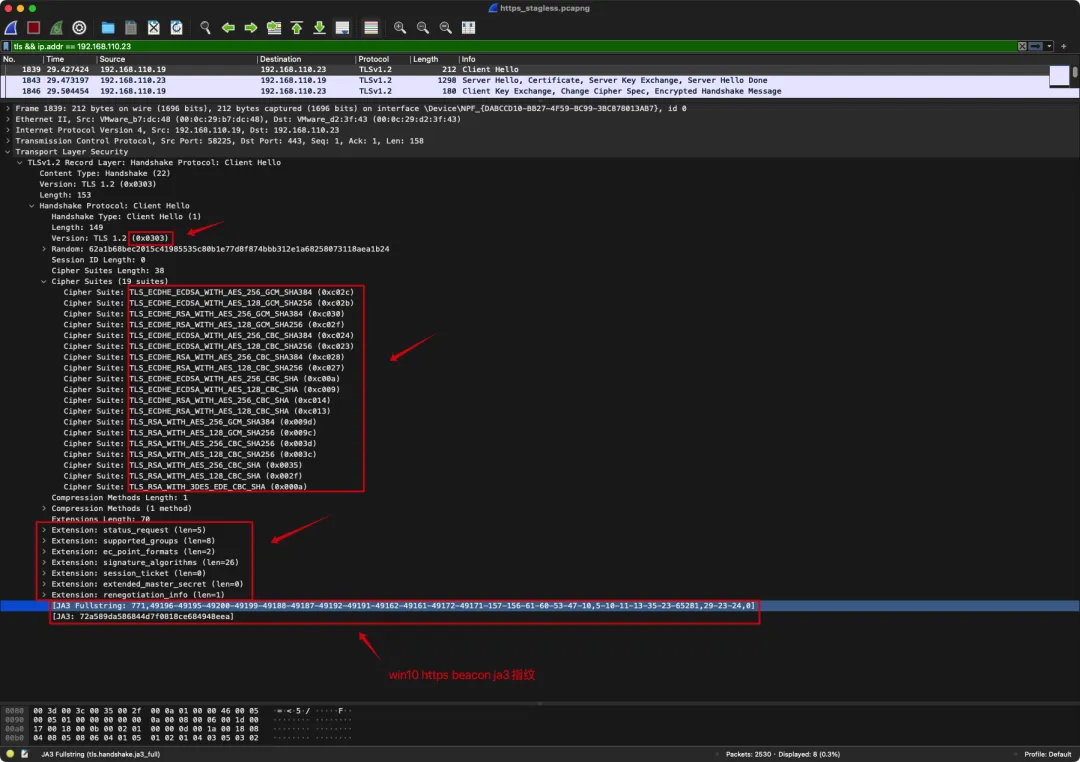Viewport: 1080px width, 762px height.
Task: Select the JA3 hash 72a589da line
Action: coord(143,617)
